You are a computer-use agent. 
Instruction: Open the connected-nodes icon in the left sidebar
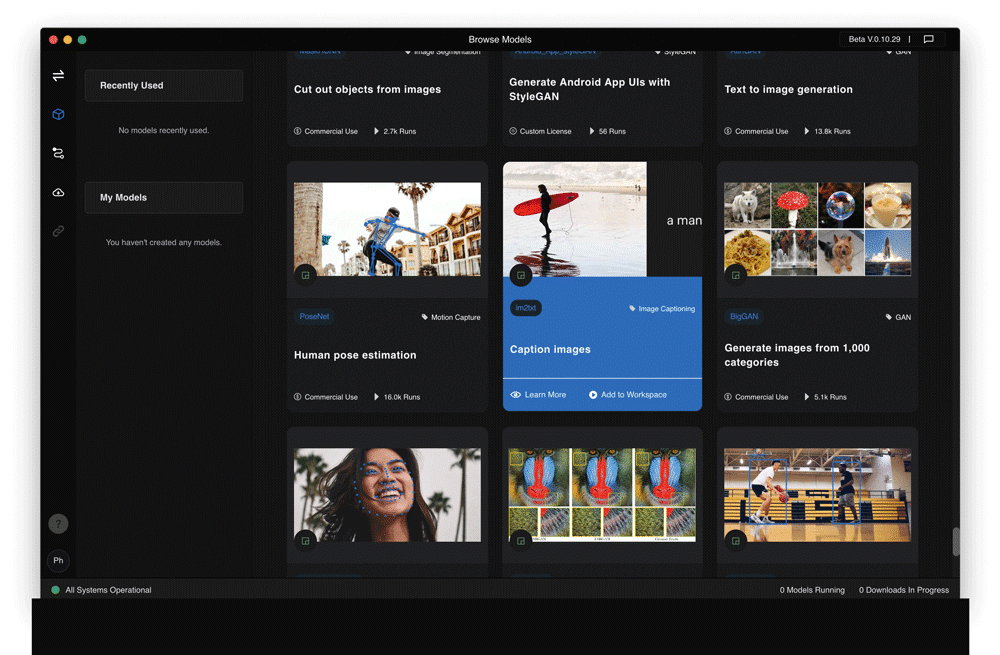[x=58, y=153]
